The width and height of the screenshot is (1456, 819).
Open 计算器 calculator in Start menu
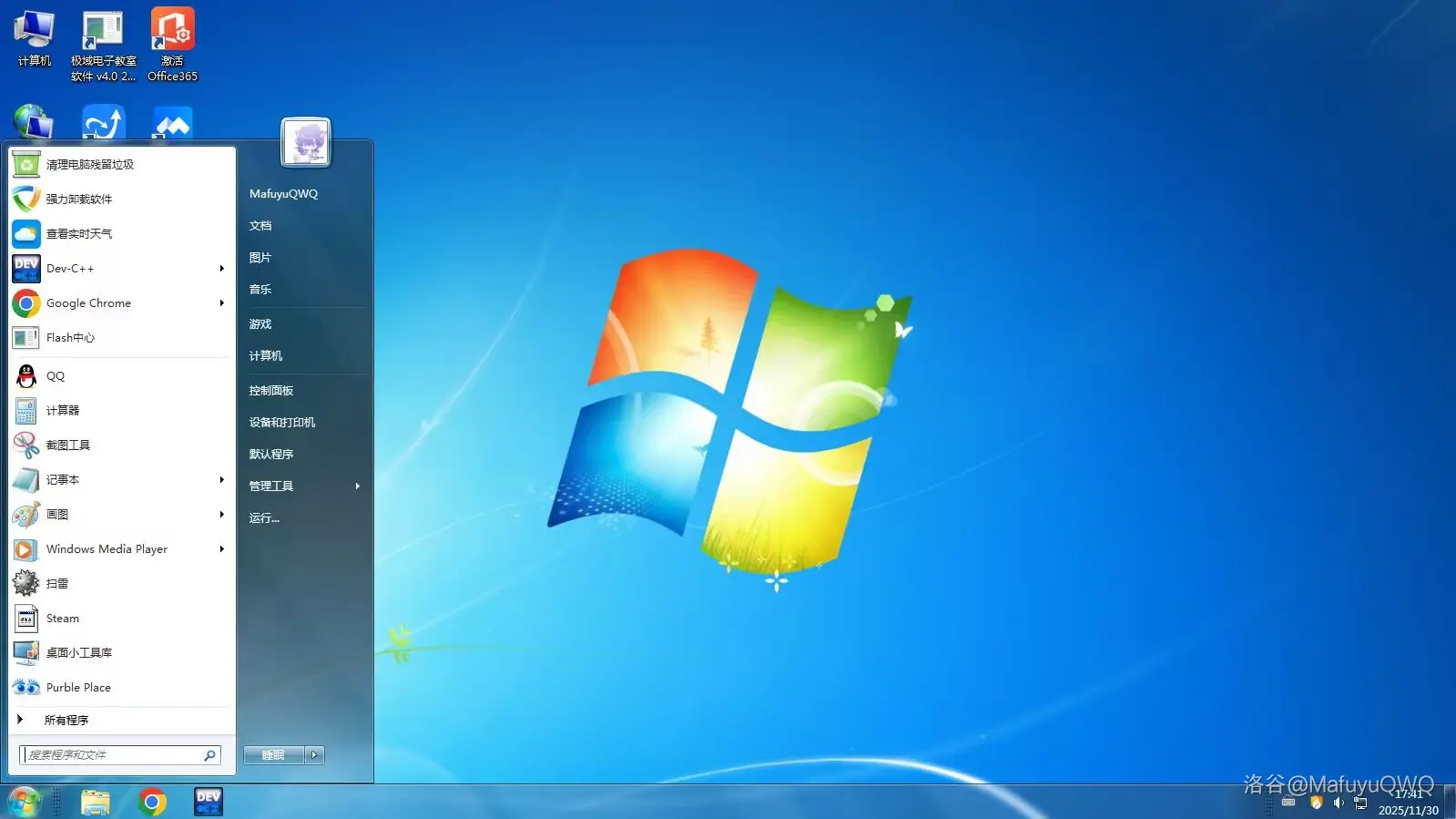coord(122,411)
